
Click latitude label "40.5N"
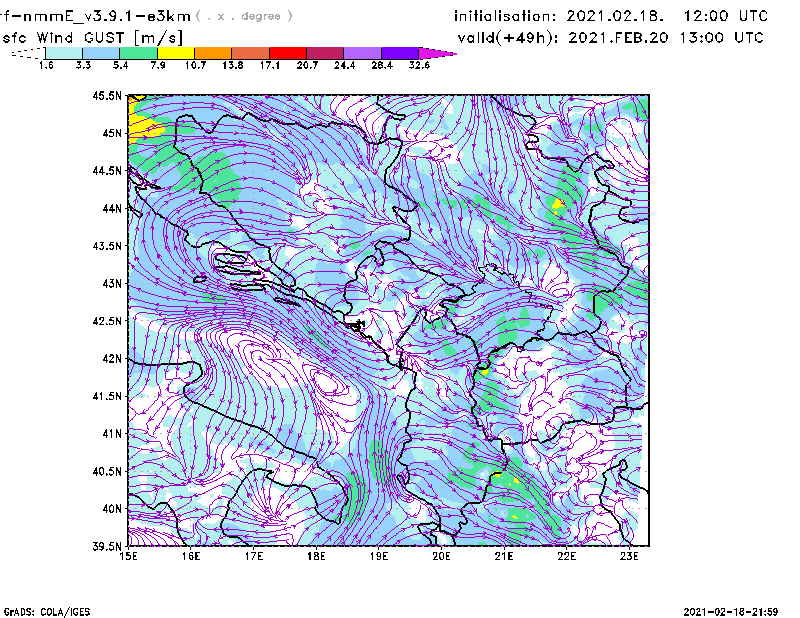click(x=107, y=471)
